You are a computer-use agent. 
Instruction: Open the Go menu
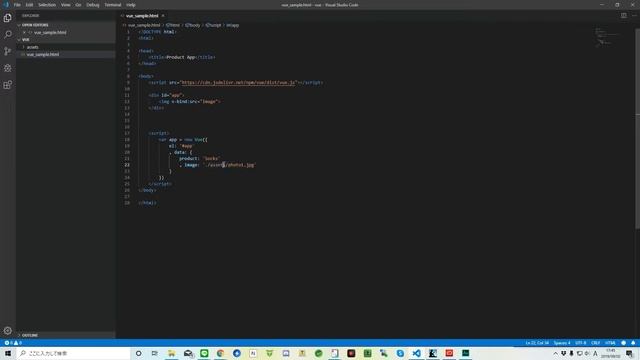point(78,5)
